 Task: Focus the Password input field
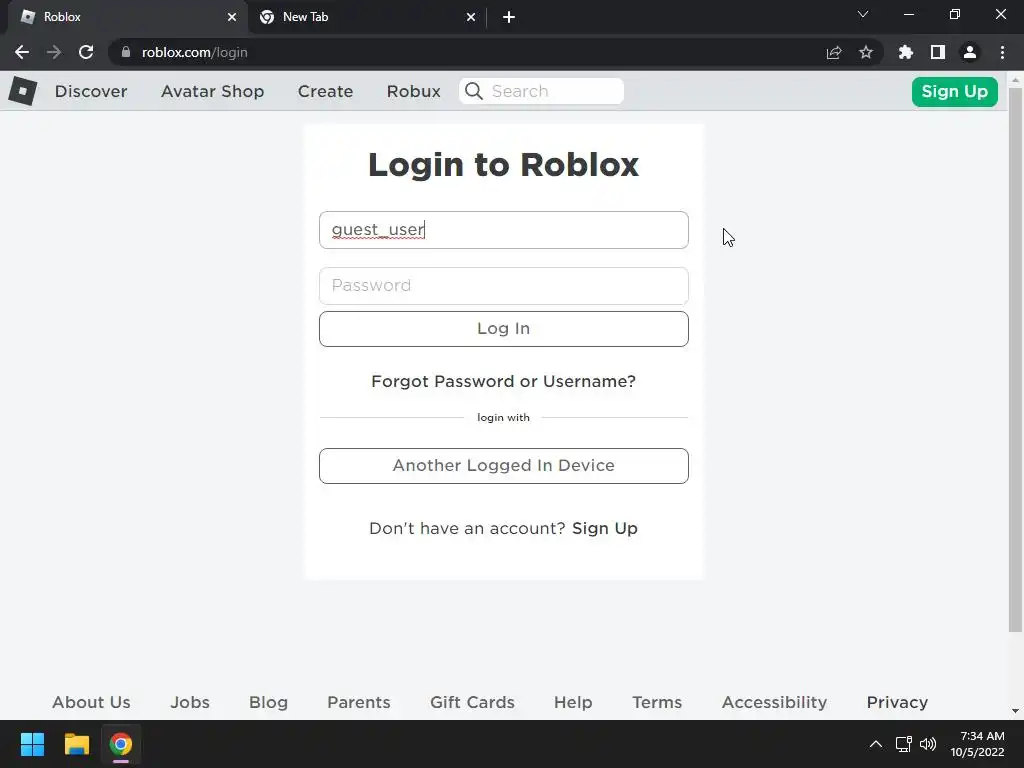(x=504, y=285)
